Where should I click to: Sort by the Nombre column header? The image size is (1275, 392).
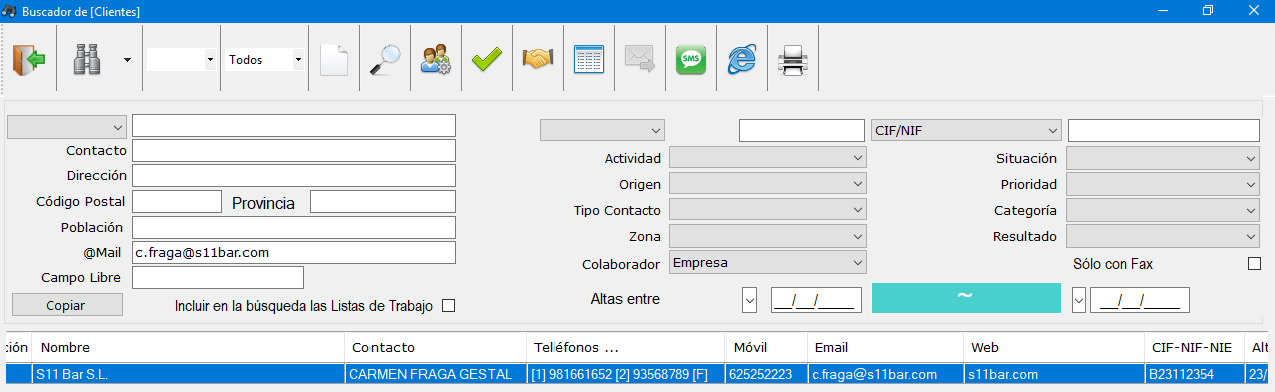pyautogui.click(x=187, y=348)
